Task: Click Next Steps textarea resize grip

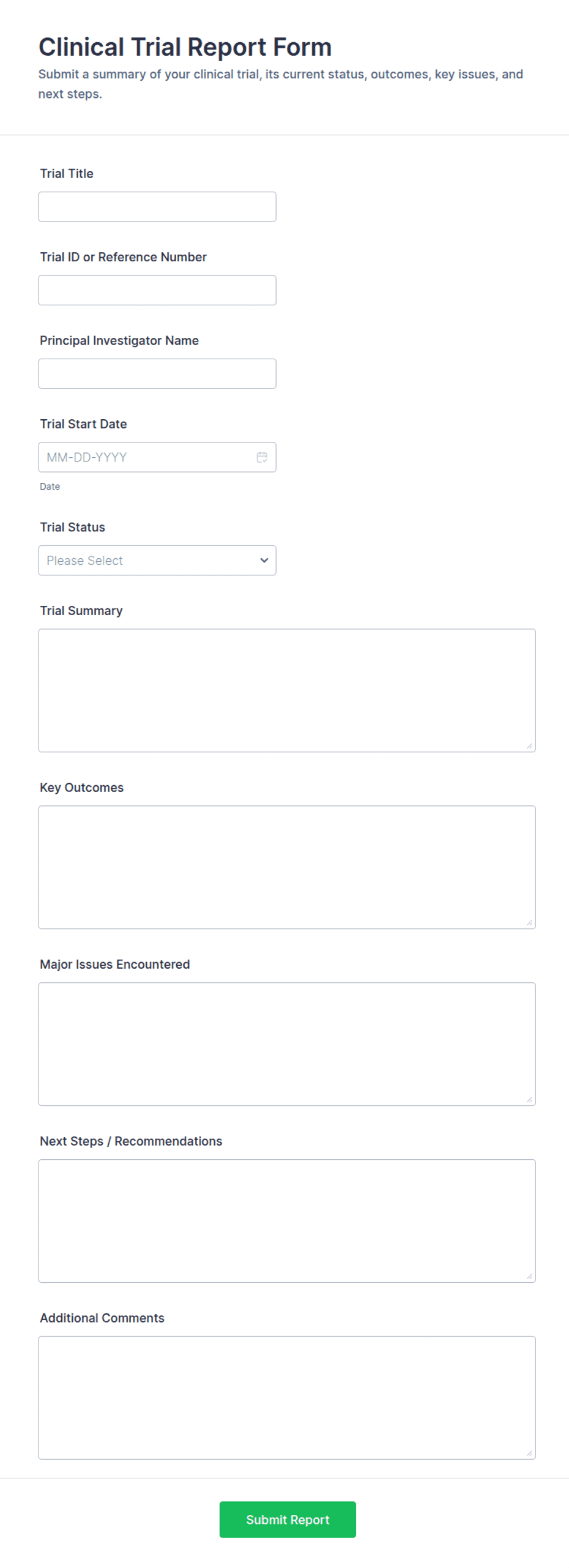Action: 529,1276
